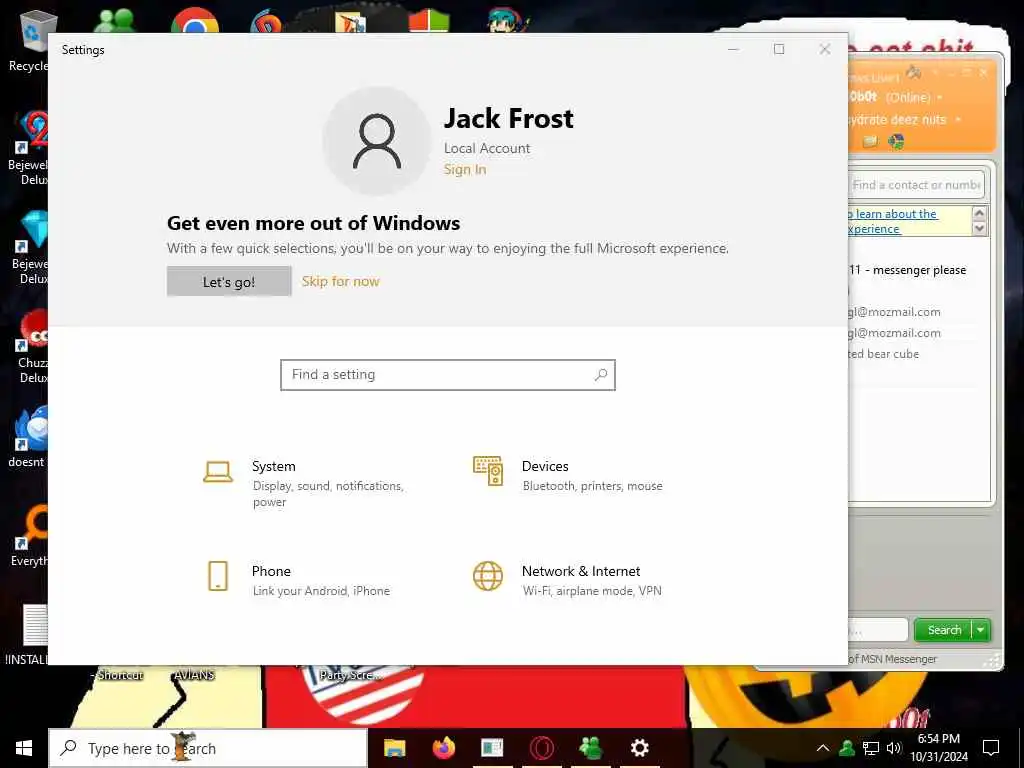
Task: Click the Settings gear on the taskbar
Action: (x=639, y=748)
